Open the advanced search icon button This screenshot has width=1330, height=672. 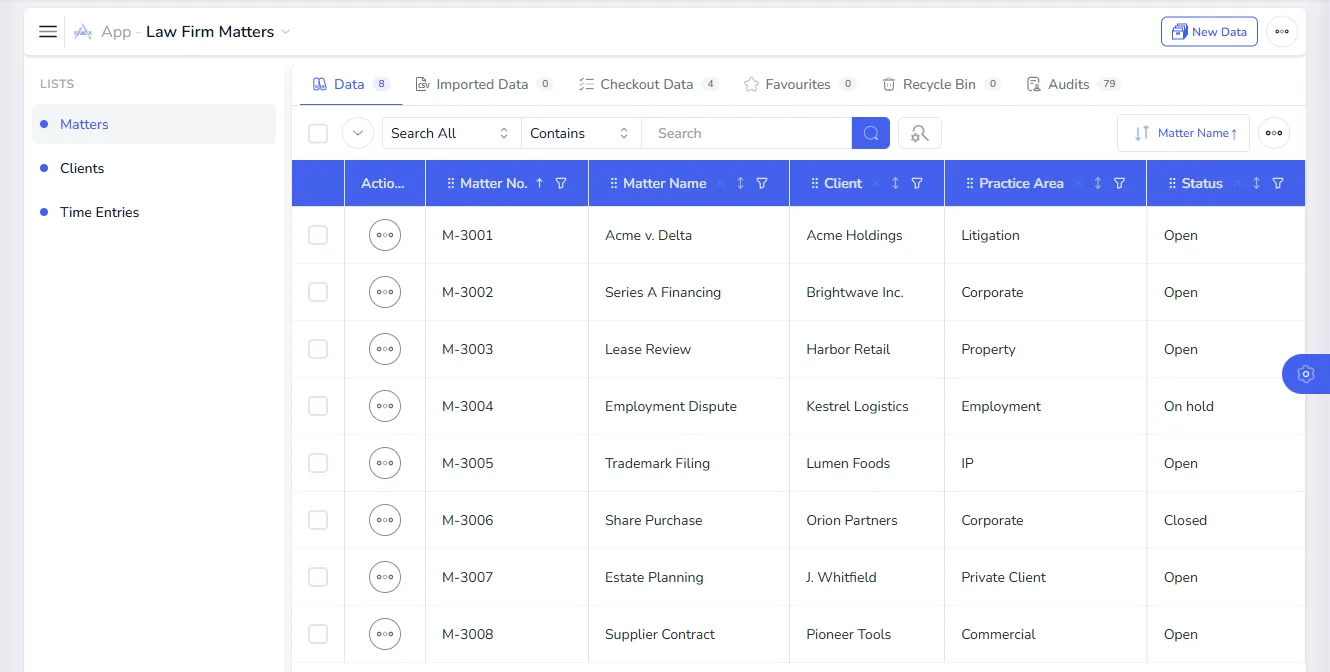pyautogui.click(x=920, y=133)
